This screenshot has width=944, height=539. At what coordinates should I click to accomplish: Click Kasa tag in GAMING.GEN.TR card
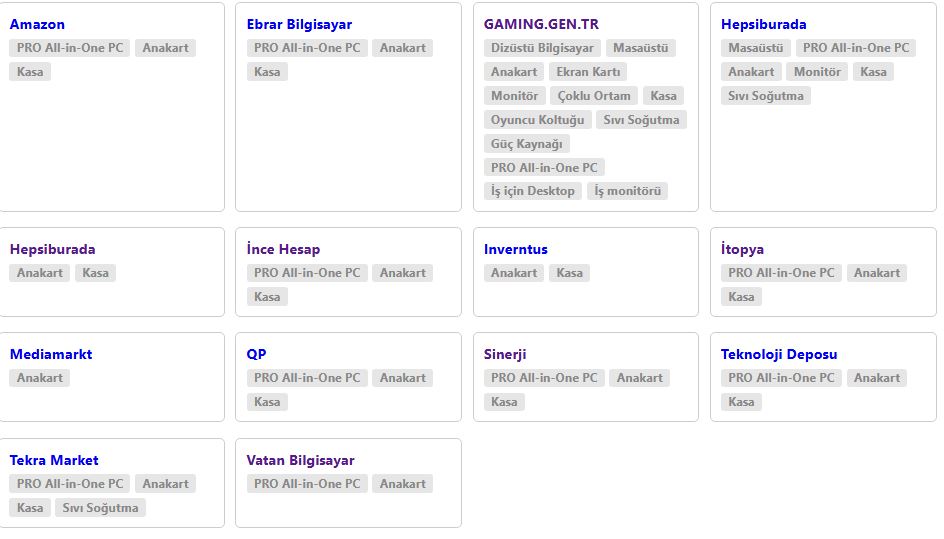click(x=663, y=96)
